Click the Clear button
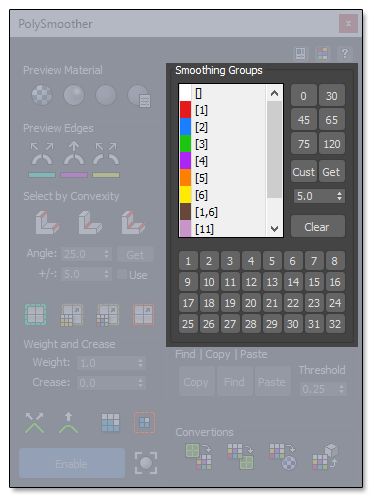The height and width of the screenshot is (497, 372). pyautogui.click(x=318, y=226)
